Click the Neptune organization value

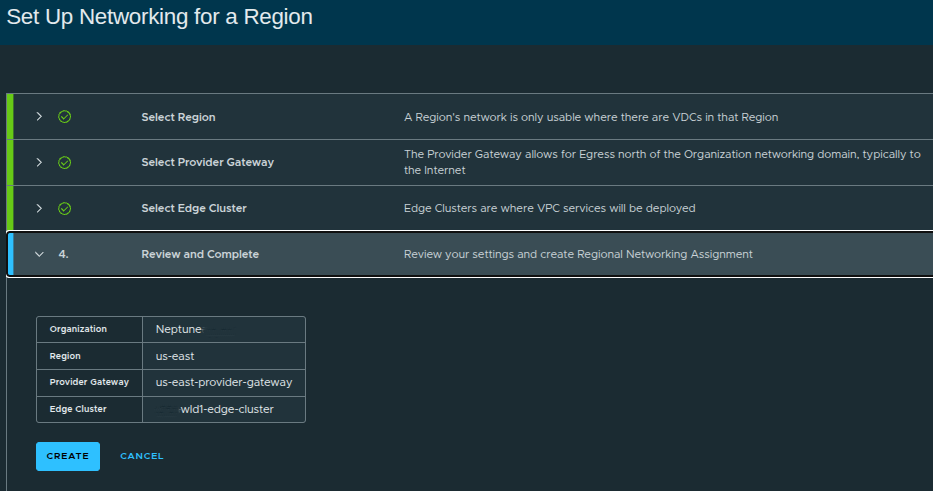pos(179,329)
